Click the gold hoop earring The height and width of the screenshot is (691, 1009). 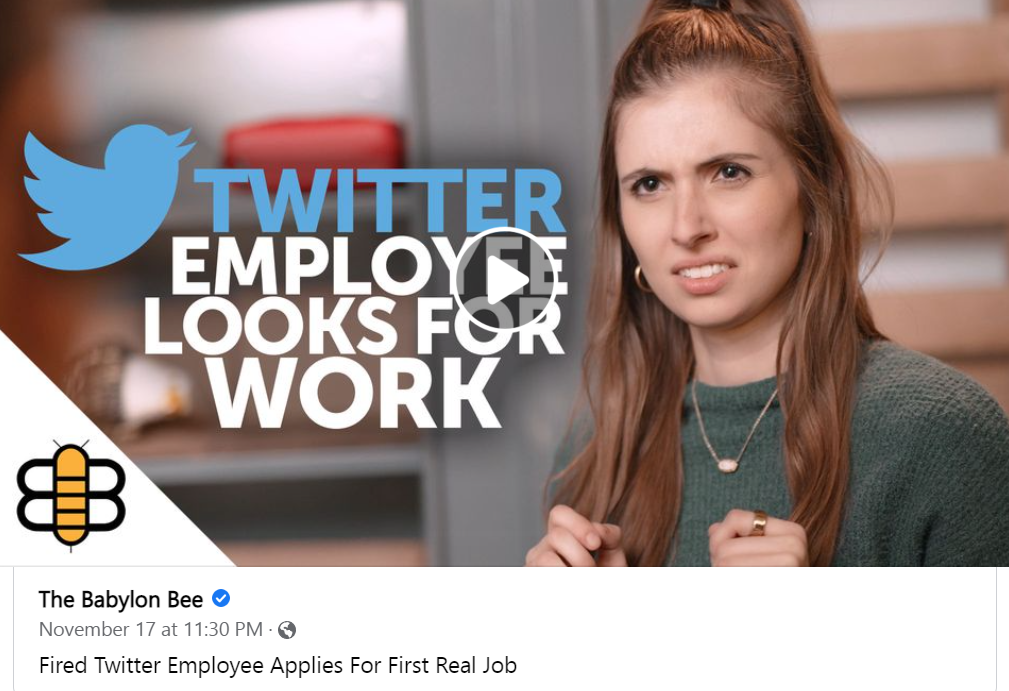(x=642, y=279)
